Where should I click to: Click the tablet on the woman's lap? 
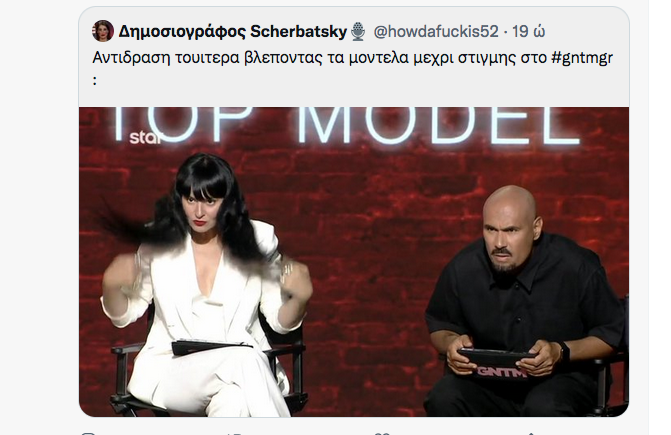210,347
